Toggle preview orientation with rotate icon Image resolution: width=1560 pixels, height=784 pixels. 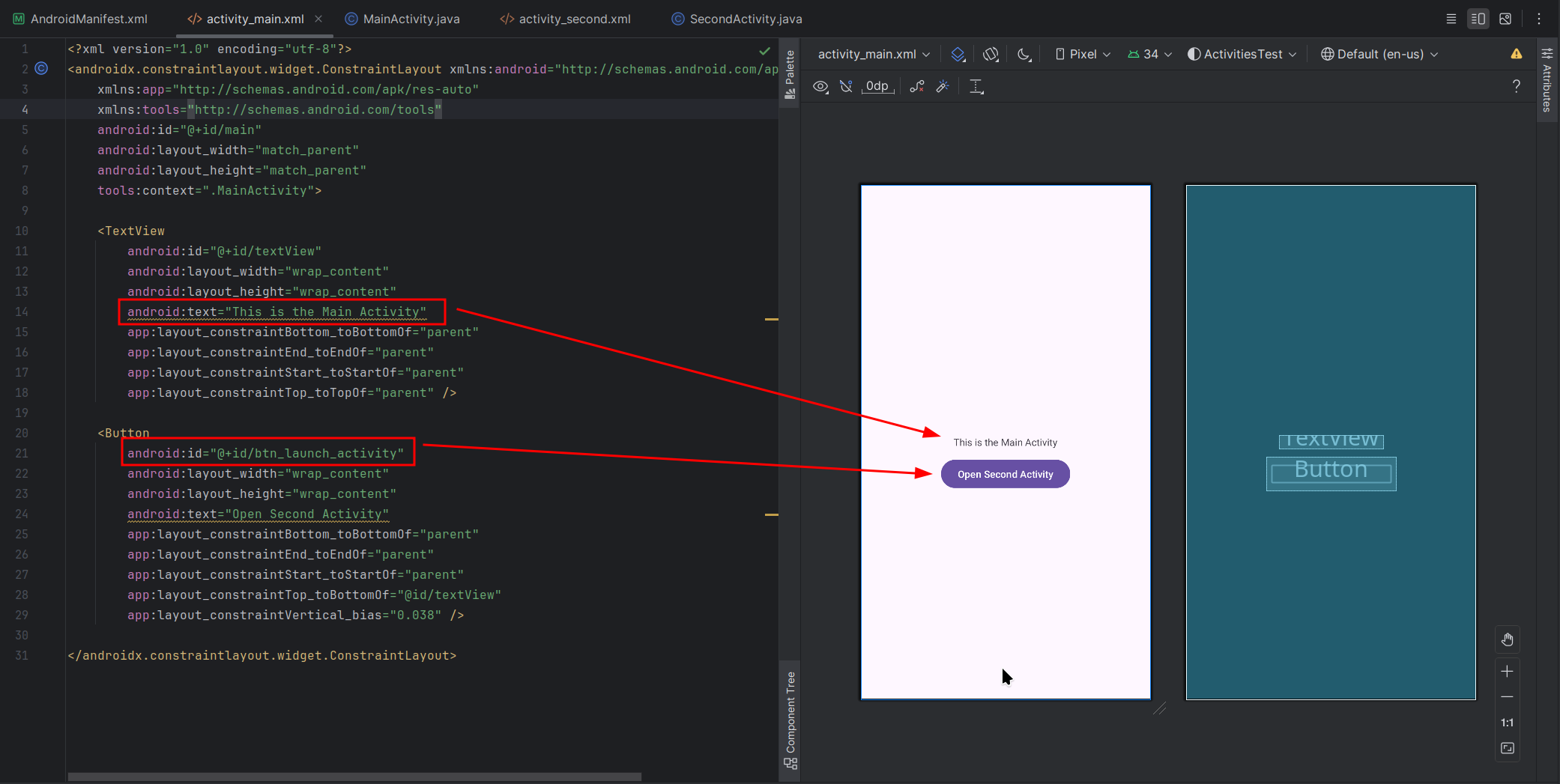[991, 54]
